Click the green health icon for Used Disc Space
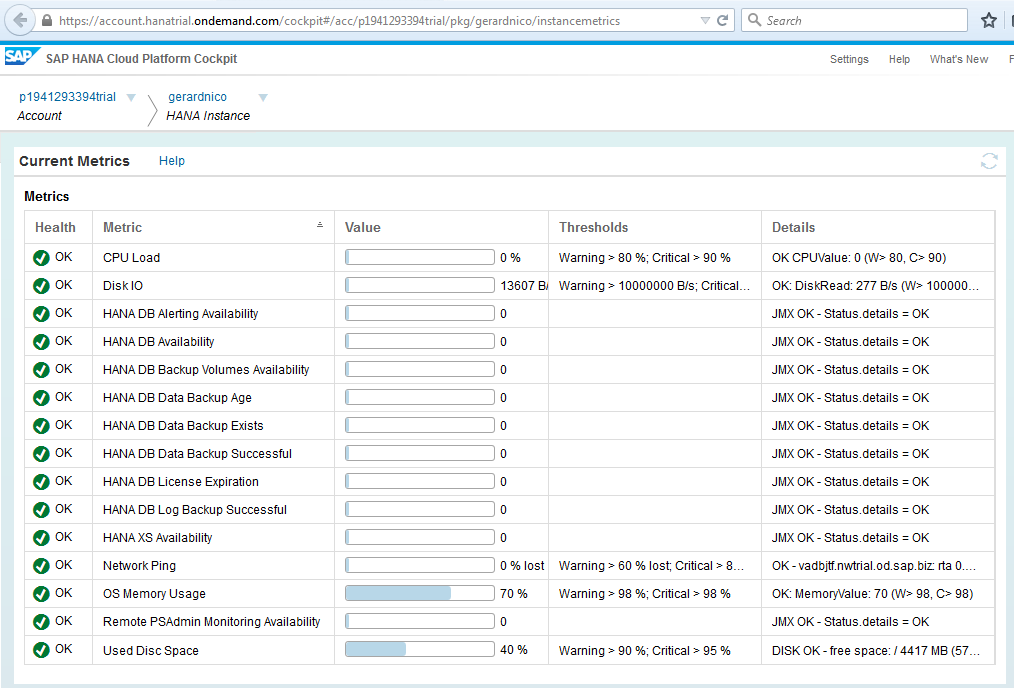 point(39,650)
